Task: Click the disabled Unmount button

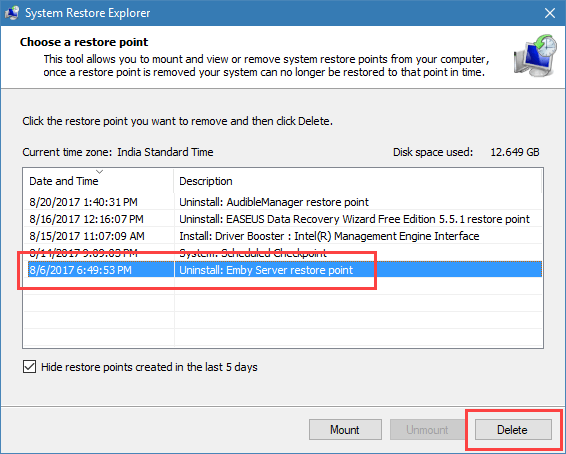Action: (427, 429)
